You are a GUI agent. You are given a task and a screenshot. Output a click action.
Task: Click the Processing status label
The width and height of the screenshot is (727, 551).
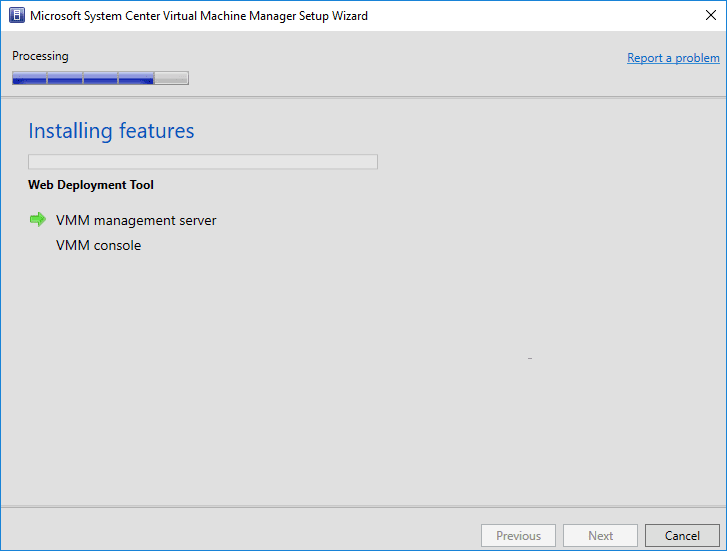pyautogui.click(x=40, y=56)
